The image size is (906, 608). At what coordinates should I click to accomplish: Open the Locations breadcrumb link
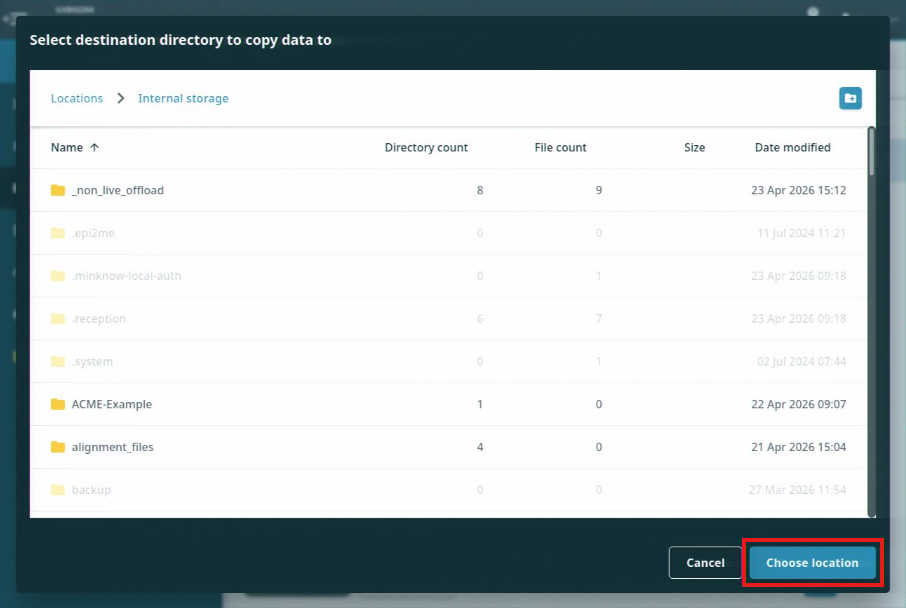76,98
